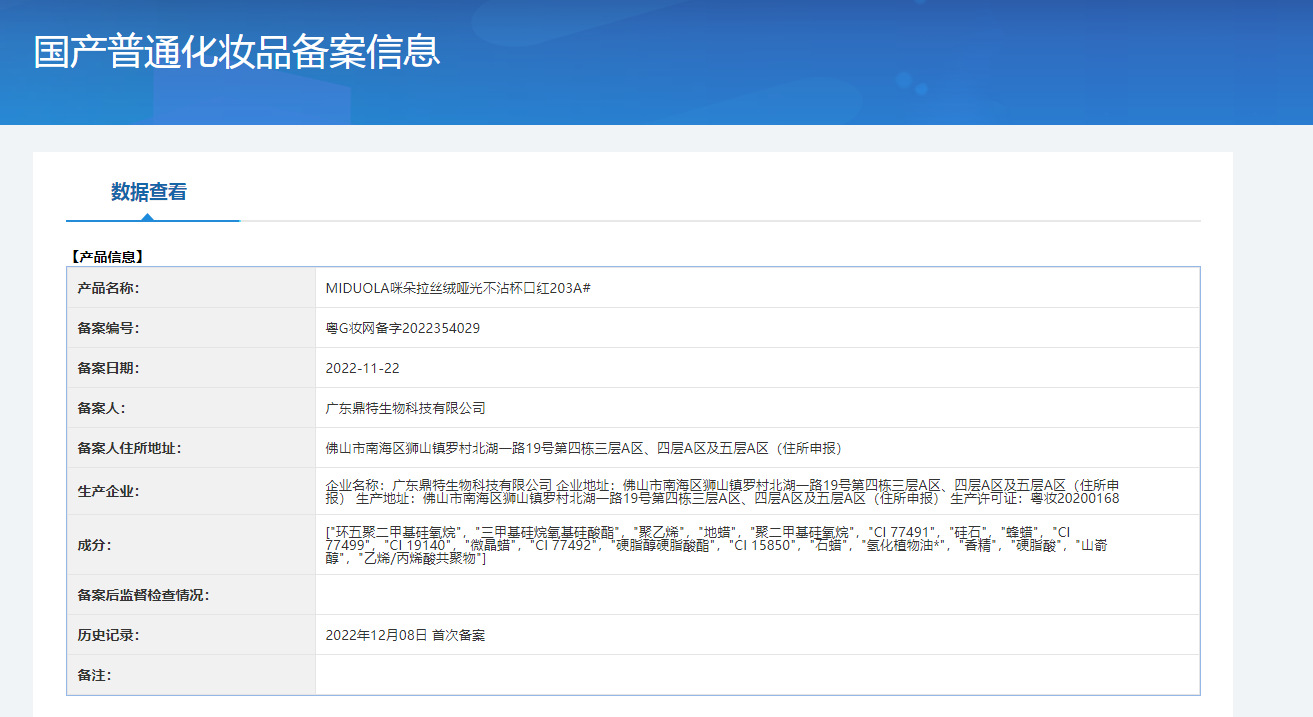
Task: Open the 数据查看 tab
Action: click(x=149, y=192)
